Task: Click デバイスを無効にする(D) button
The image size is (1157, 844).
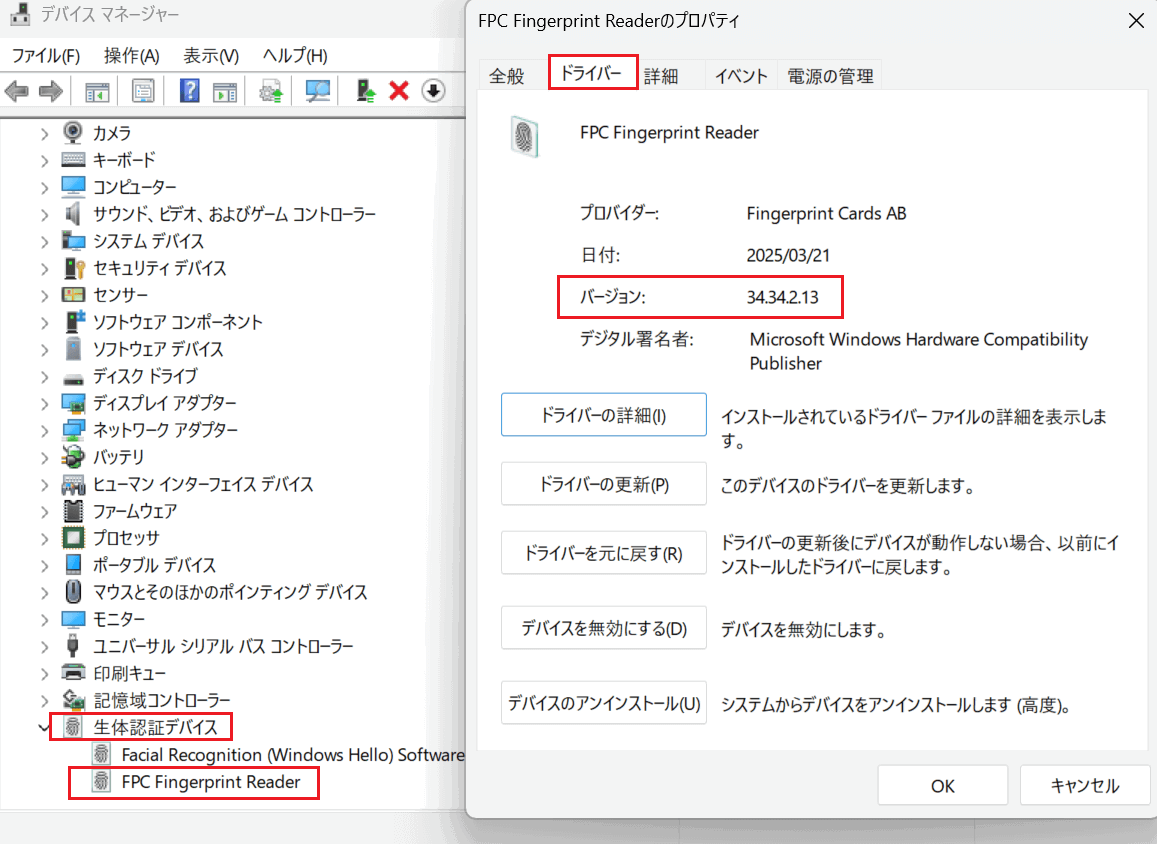Action: (604, 628)
